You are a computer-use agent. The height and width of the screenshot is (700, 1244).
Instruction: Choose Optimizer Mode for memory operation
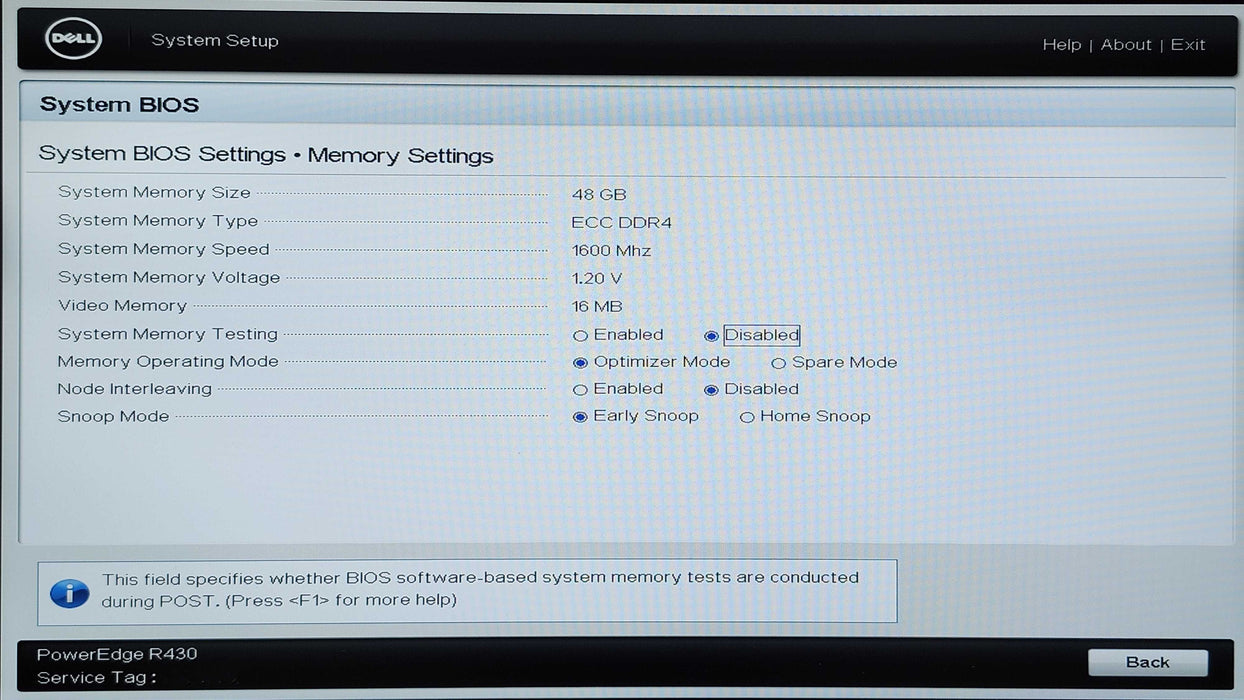tap(581, 363)
